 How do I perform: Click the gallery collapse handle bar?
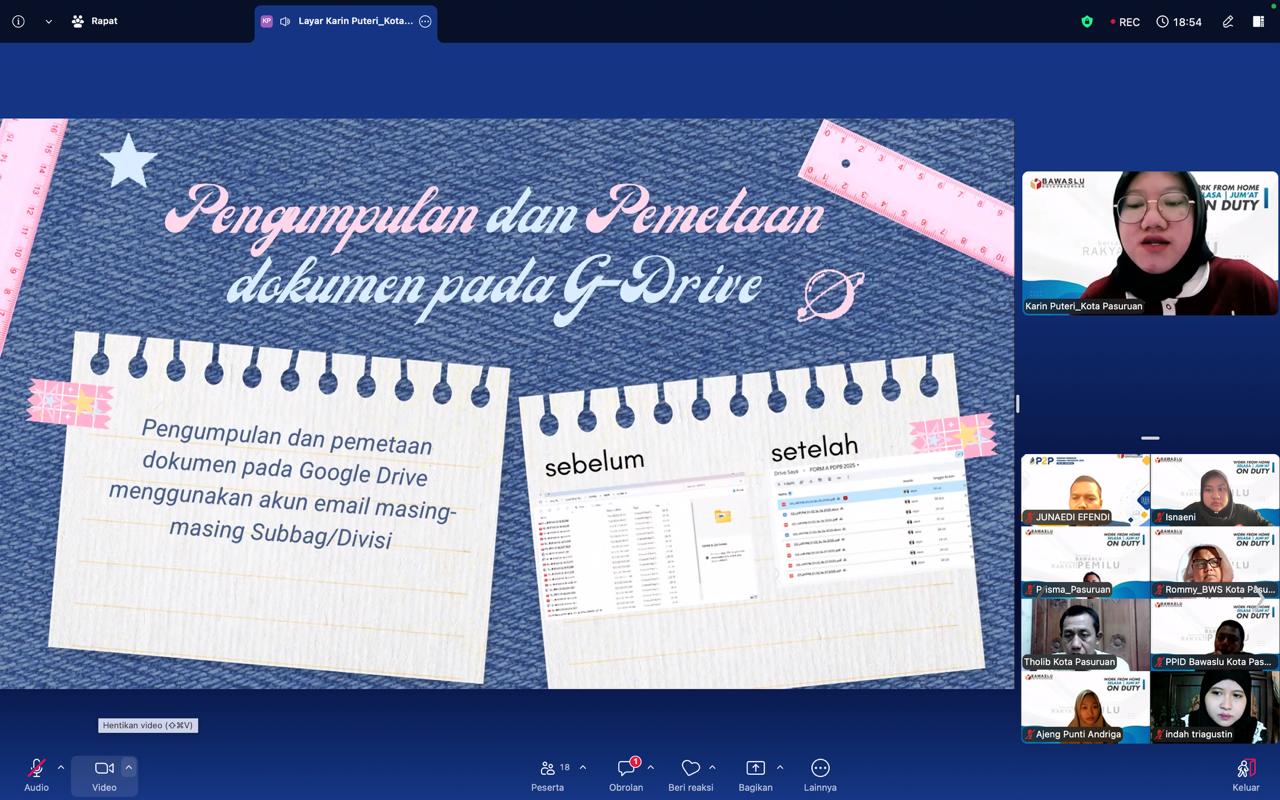[1150, 438]
